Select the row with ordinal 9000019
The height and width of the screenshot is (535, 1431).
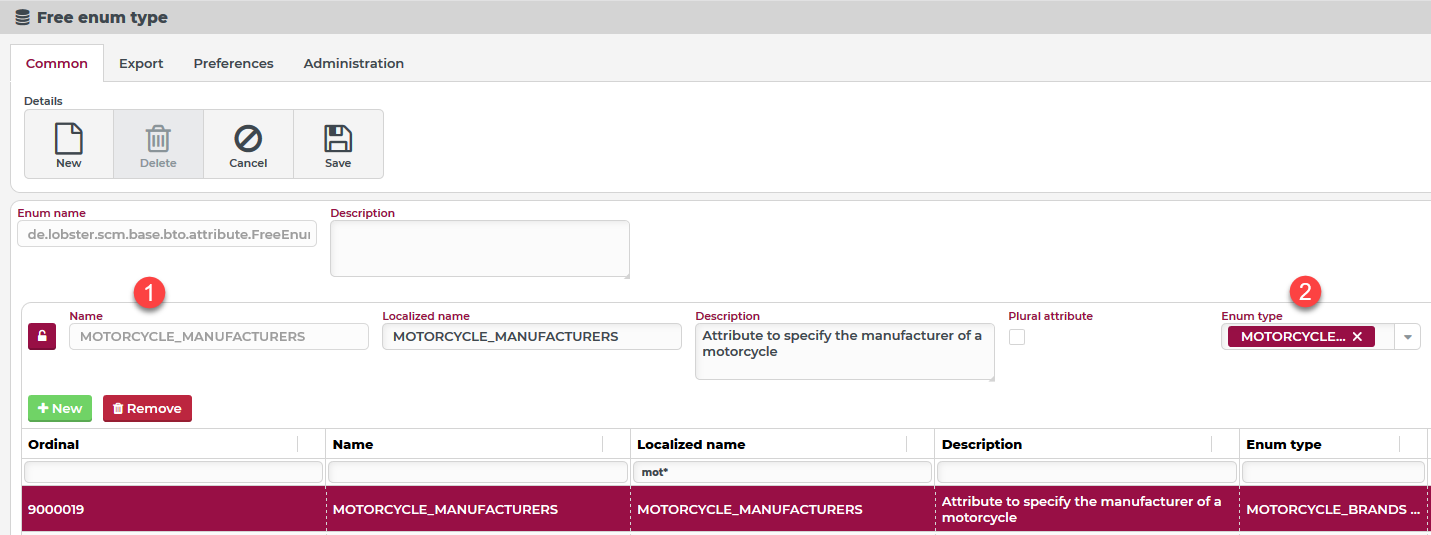[x=173, y=510]
